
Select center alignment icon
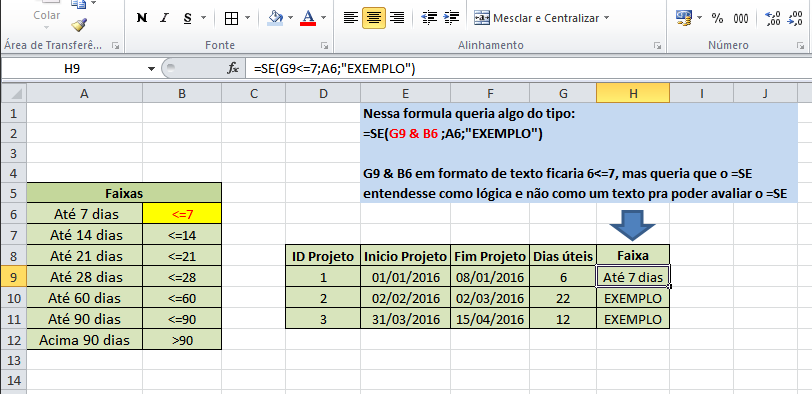(374, 18)
